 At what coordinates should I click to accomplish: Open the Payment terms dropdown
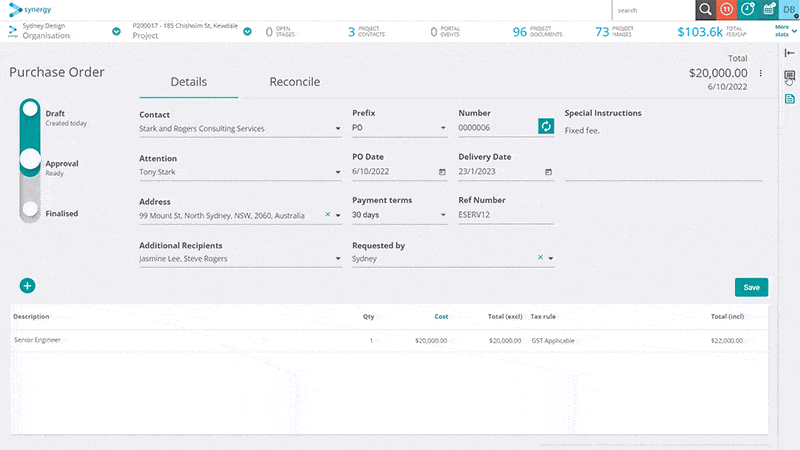coord(443,215)
